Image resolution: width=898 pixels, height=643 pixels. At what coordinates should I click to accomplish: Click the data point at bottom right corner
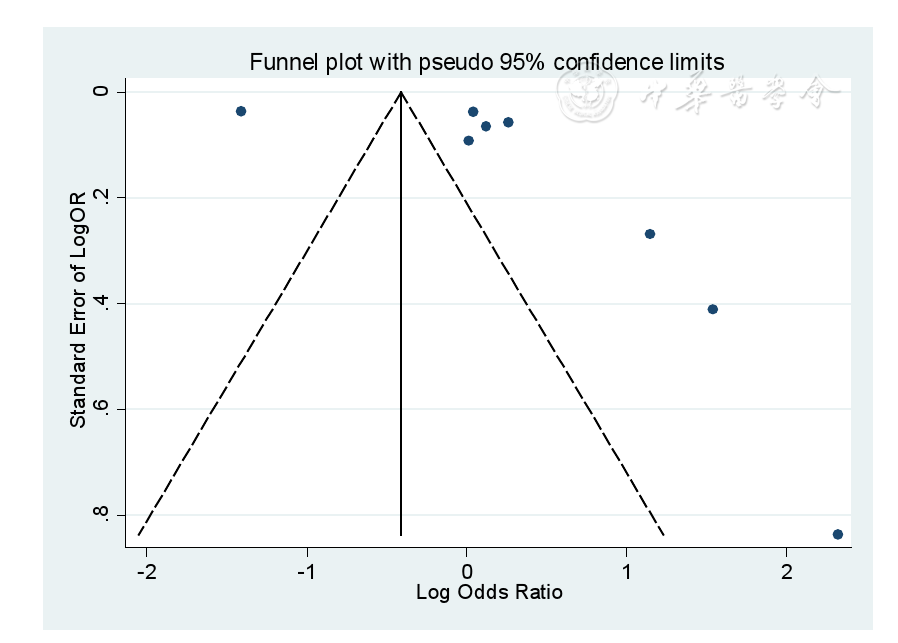pyautogui.click(x=838, y=534)
